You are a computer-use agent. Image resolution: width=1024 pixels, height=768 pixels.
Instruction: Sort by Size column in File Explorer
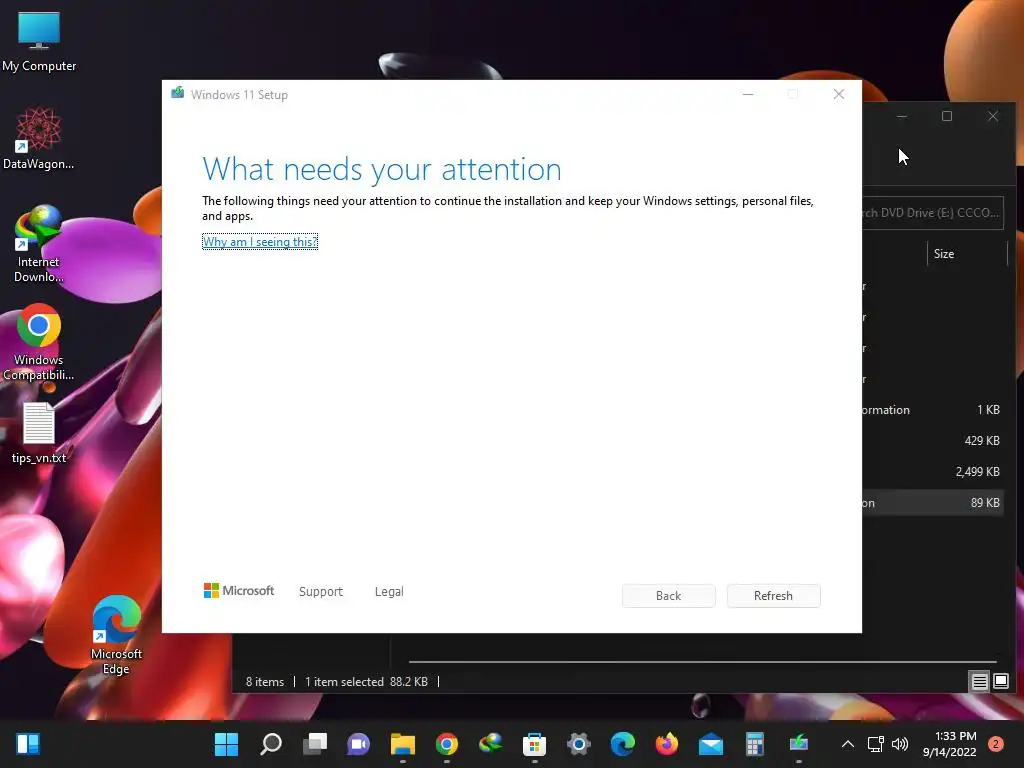(967, 254)
